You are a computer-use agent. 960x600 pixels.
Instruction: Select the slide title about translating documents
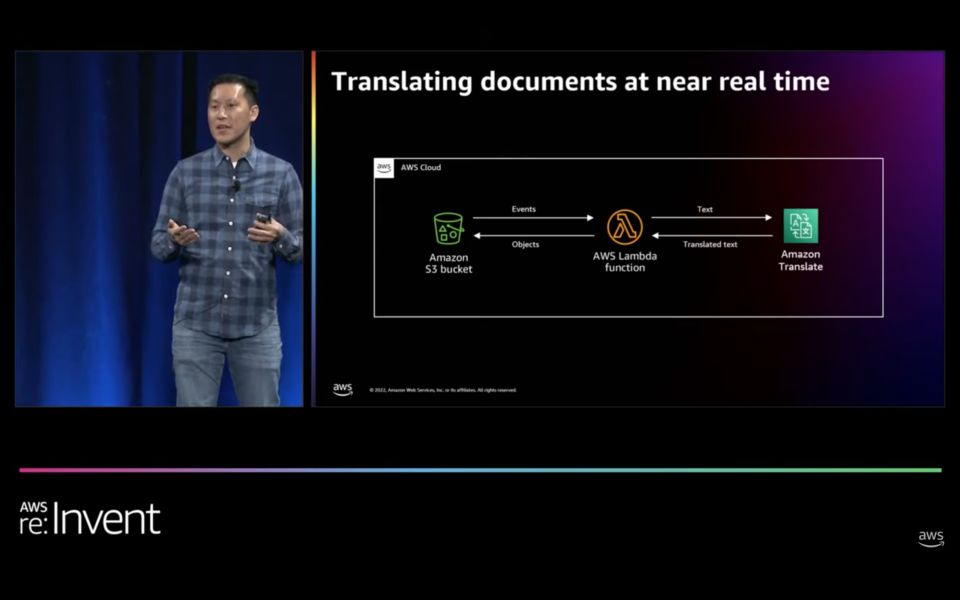click(580, 82)
